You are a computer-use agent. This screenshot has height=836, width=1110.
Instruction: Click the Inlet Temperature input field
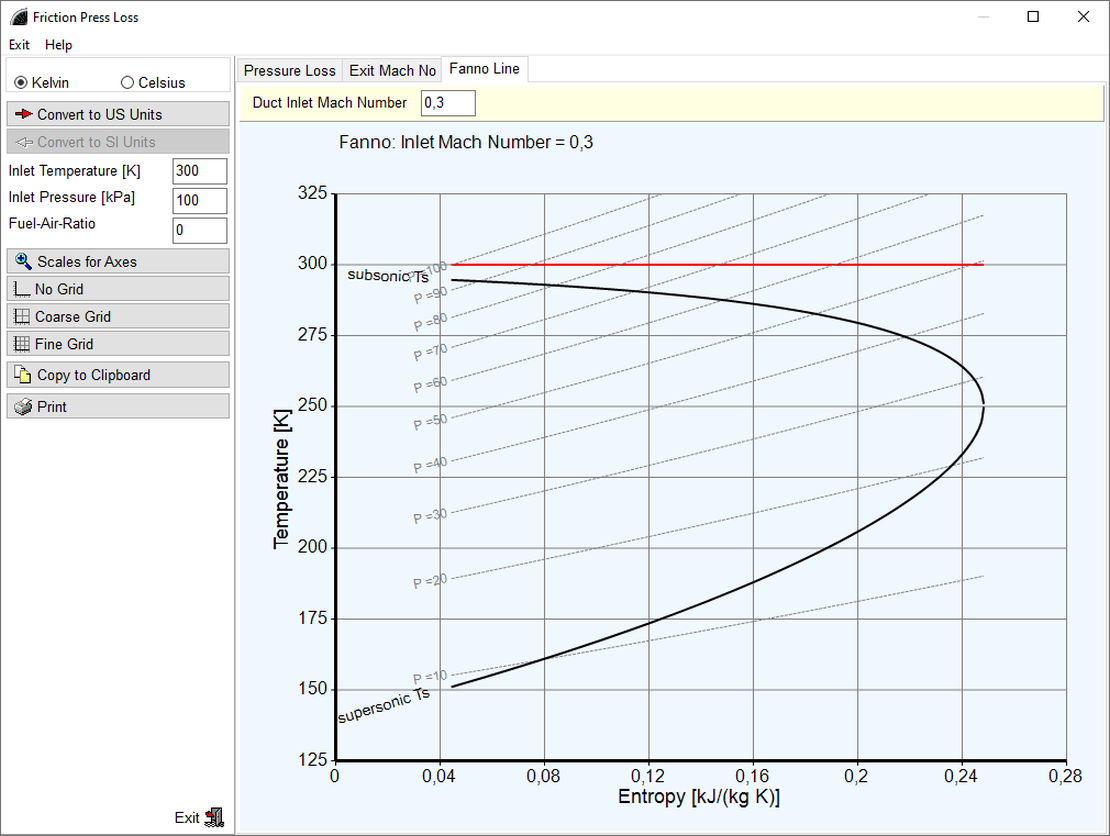[199, 171]
